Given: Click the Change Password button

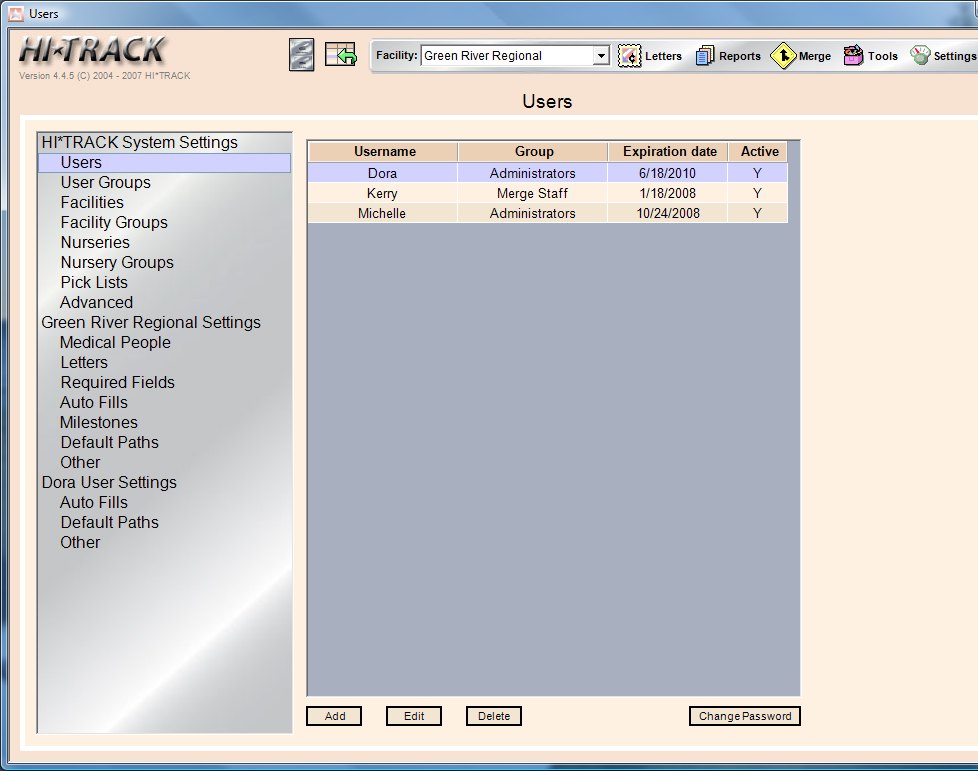Looking at the screenshot, I should 745,716.
